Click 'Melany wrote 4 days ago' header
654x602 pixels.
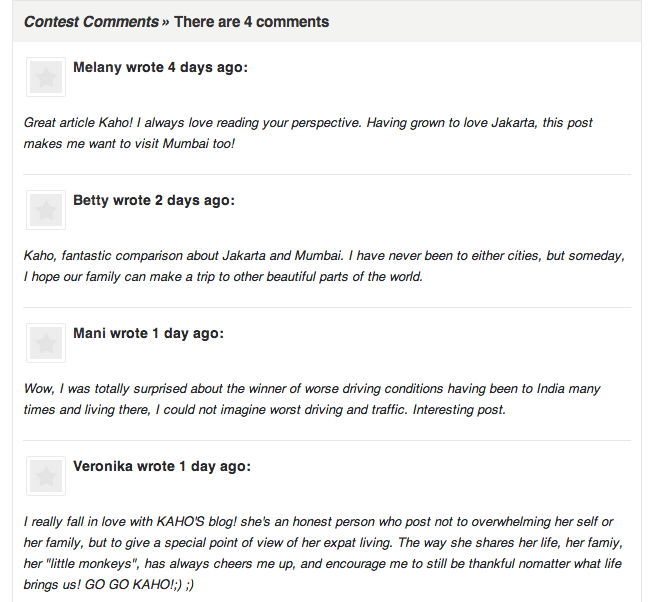161,67
